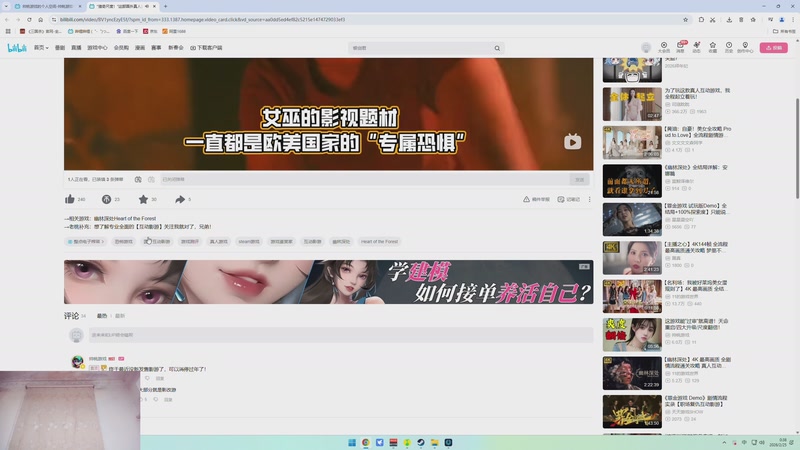Image resolution: width=800 pixels, height=450 pixels.
Task: Open Chrome from the taskbar
Action: (x=366, y=442)
